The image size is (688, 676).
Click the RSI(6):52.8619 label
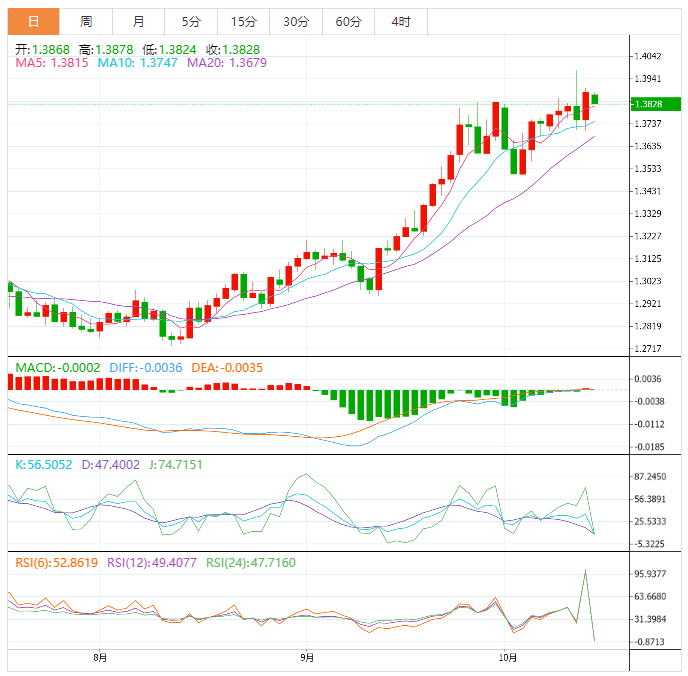tap(57, 562)
